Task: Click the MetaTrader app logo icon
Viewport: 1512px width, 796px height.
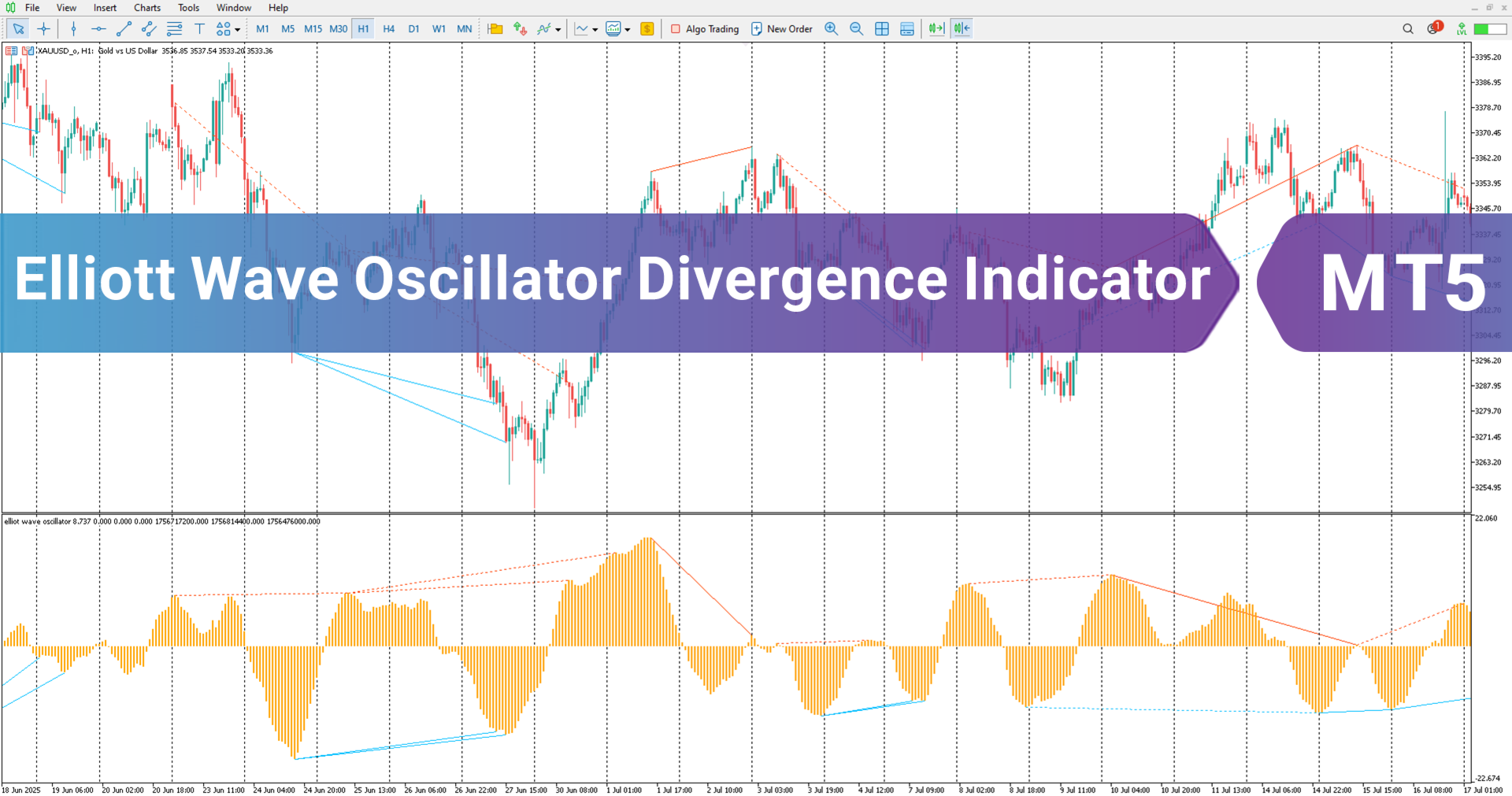Action: pos(10,8)
